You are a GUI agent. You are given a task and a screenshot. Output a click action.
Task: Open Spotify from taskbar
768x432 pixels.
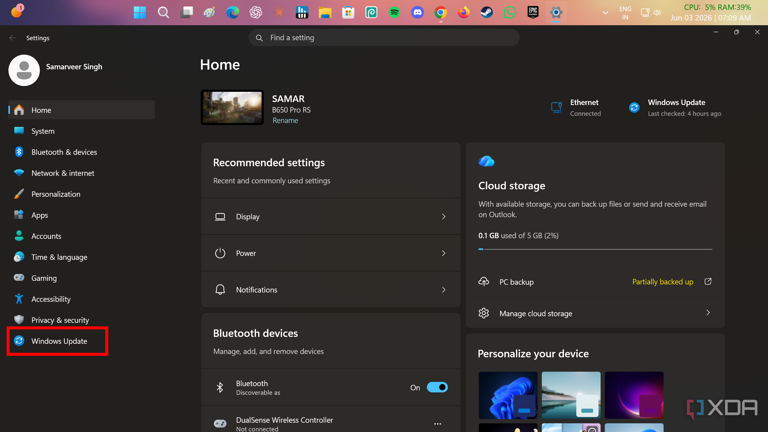394,12
